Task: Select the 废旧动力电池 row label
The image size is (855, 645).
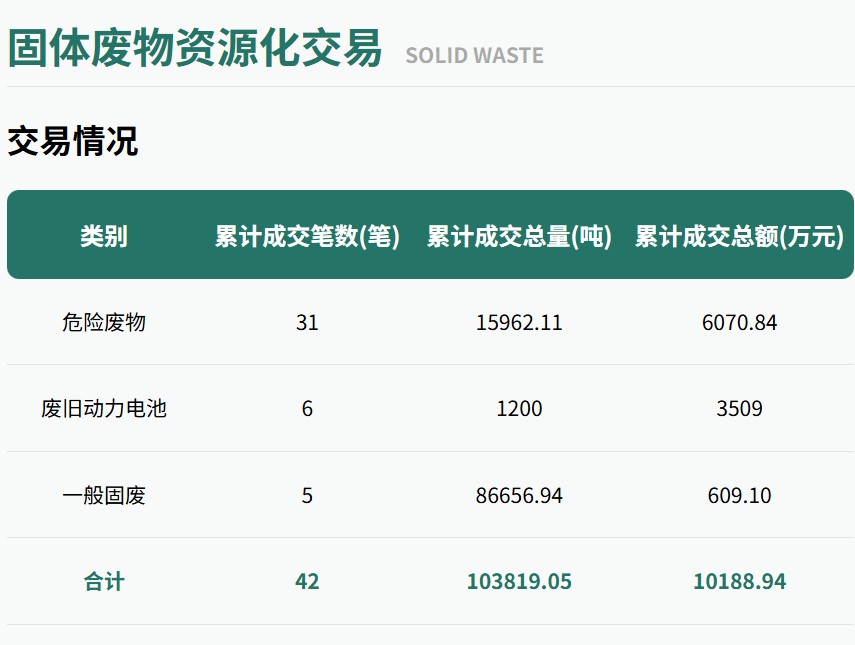Action: point(104,408)
